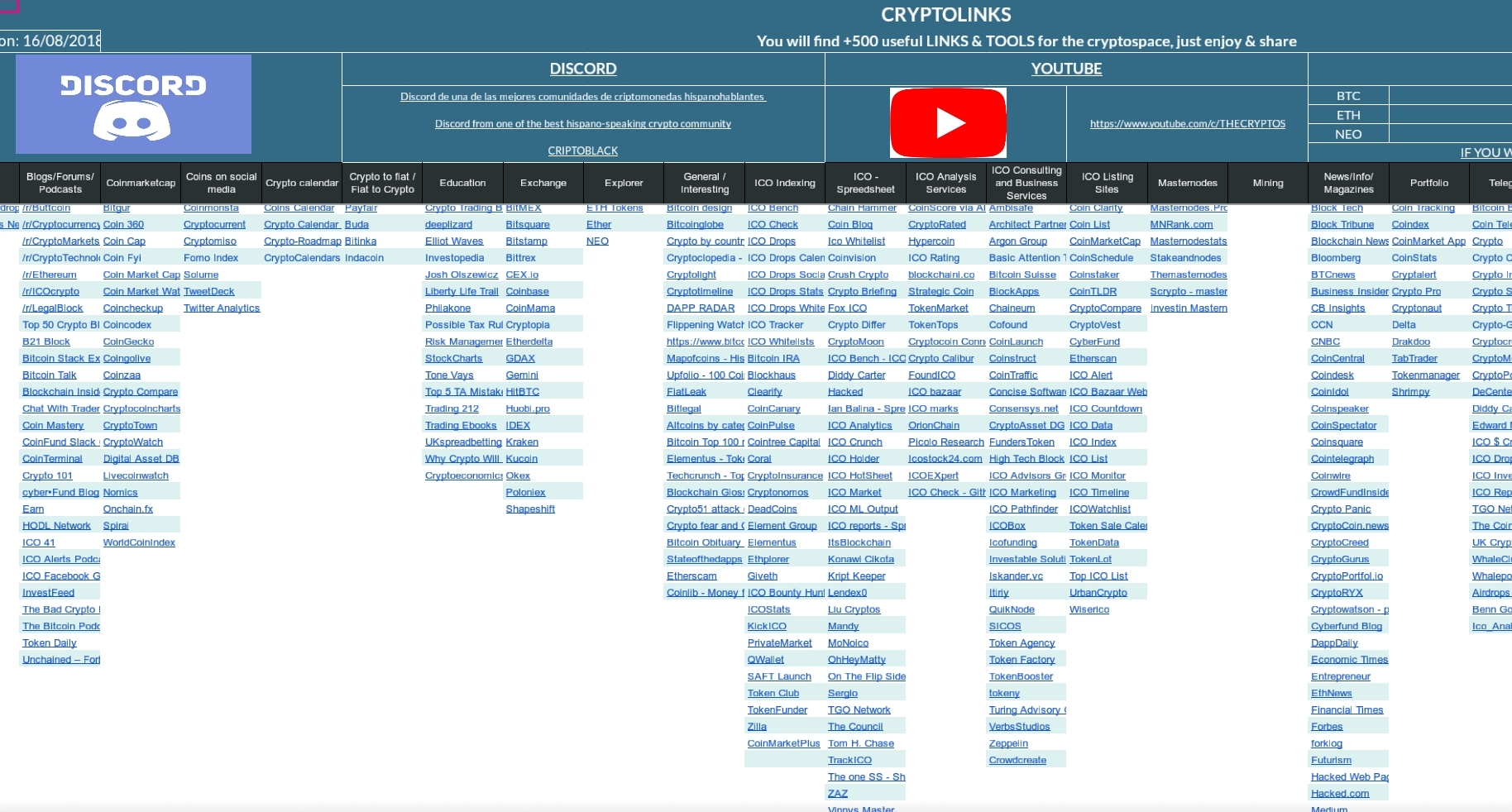Select the 'Masternodes' column header
Image resolution: width=1512 pixels, height=812 pixels.
1188,183
